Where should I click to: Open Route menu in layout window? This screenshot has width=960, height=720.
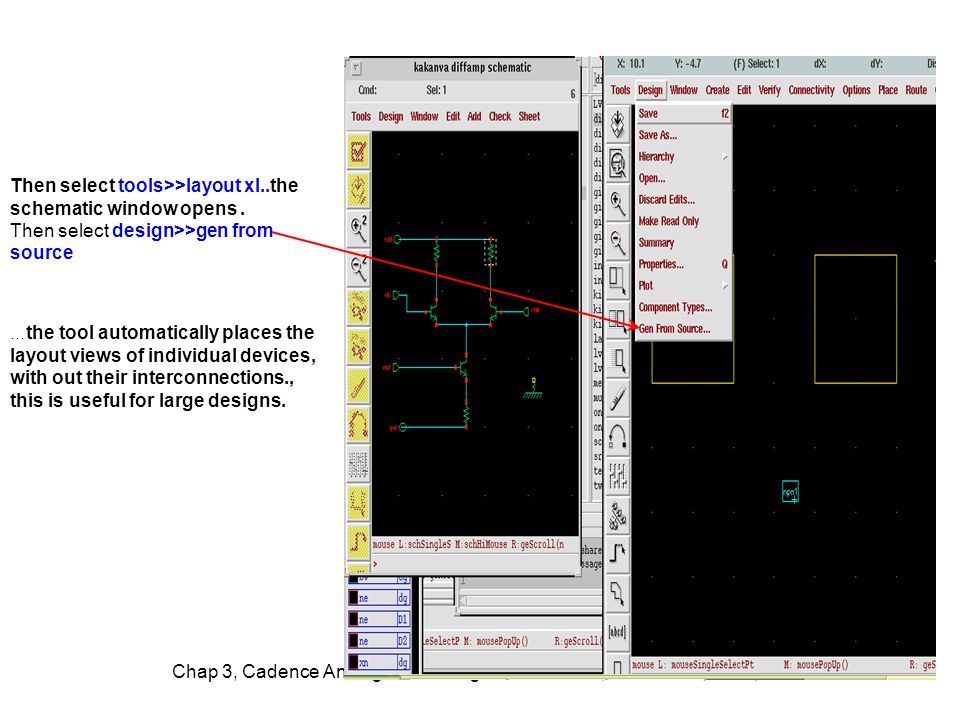point(916,90)
